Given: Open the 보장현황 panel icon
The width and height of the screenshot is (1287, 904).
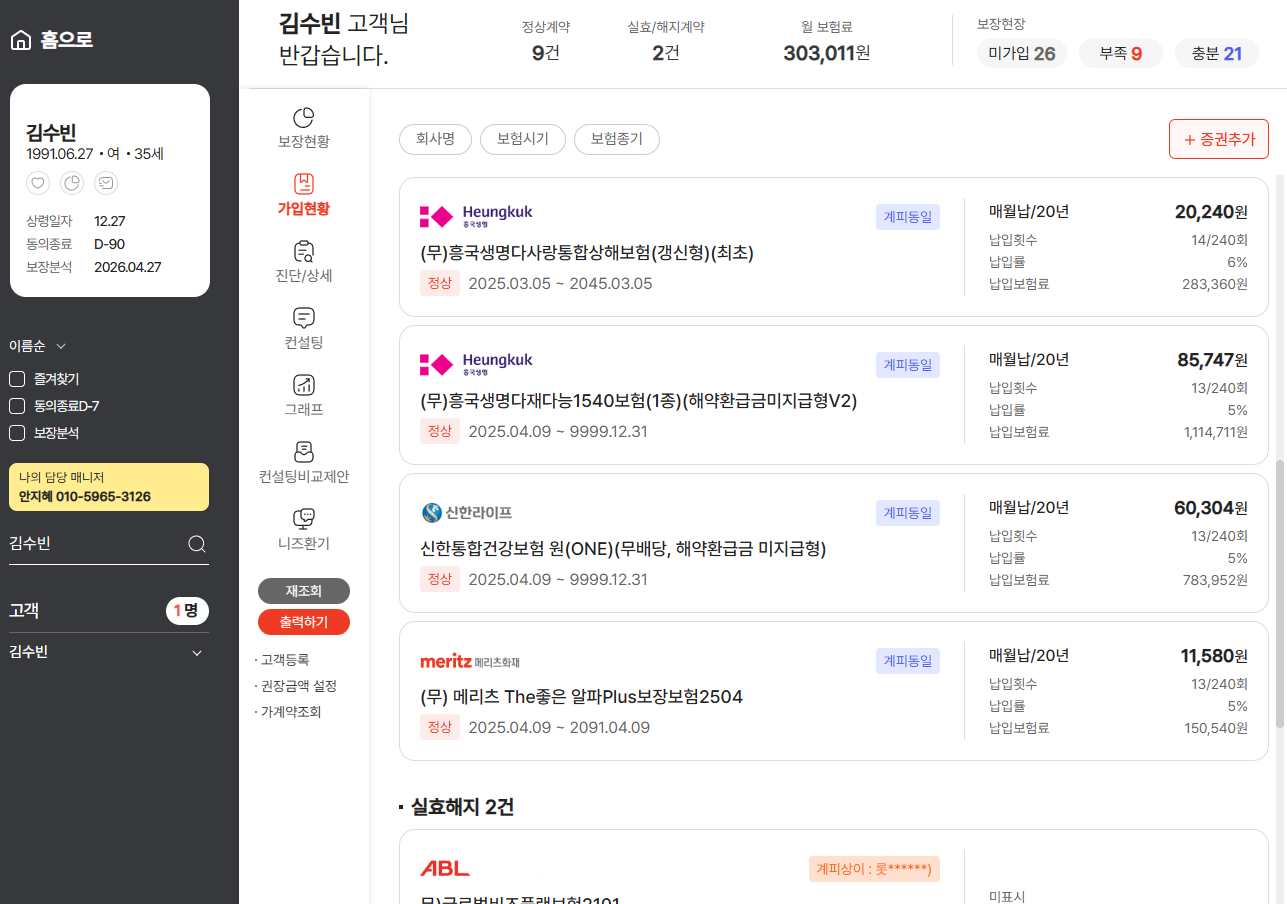Looking at the screenshot, I should 304,118.
